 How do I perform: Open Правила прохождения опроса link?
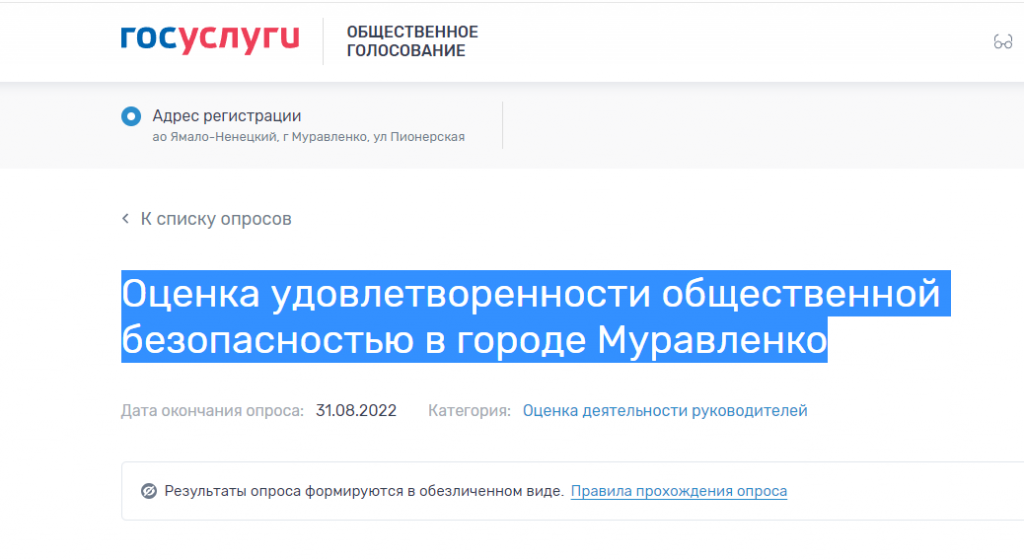(x=679, y=491)
